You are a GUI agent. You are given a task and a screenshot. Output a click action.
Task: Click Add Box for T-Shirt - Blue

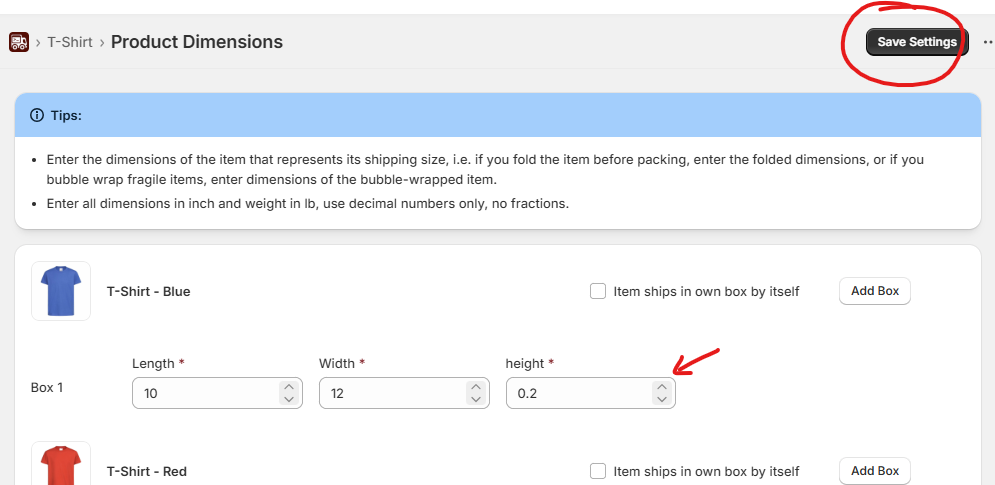[875, 291]
